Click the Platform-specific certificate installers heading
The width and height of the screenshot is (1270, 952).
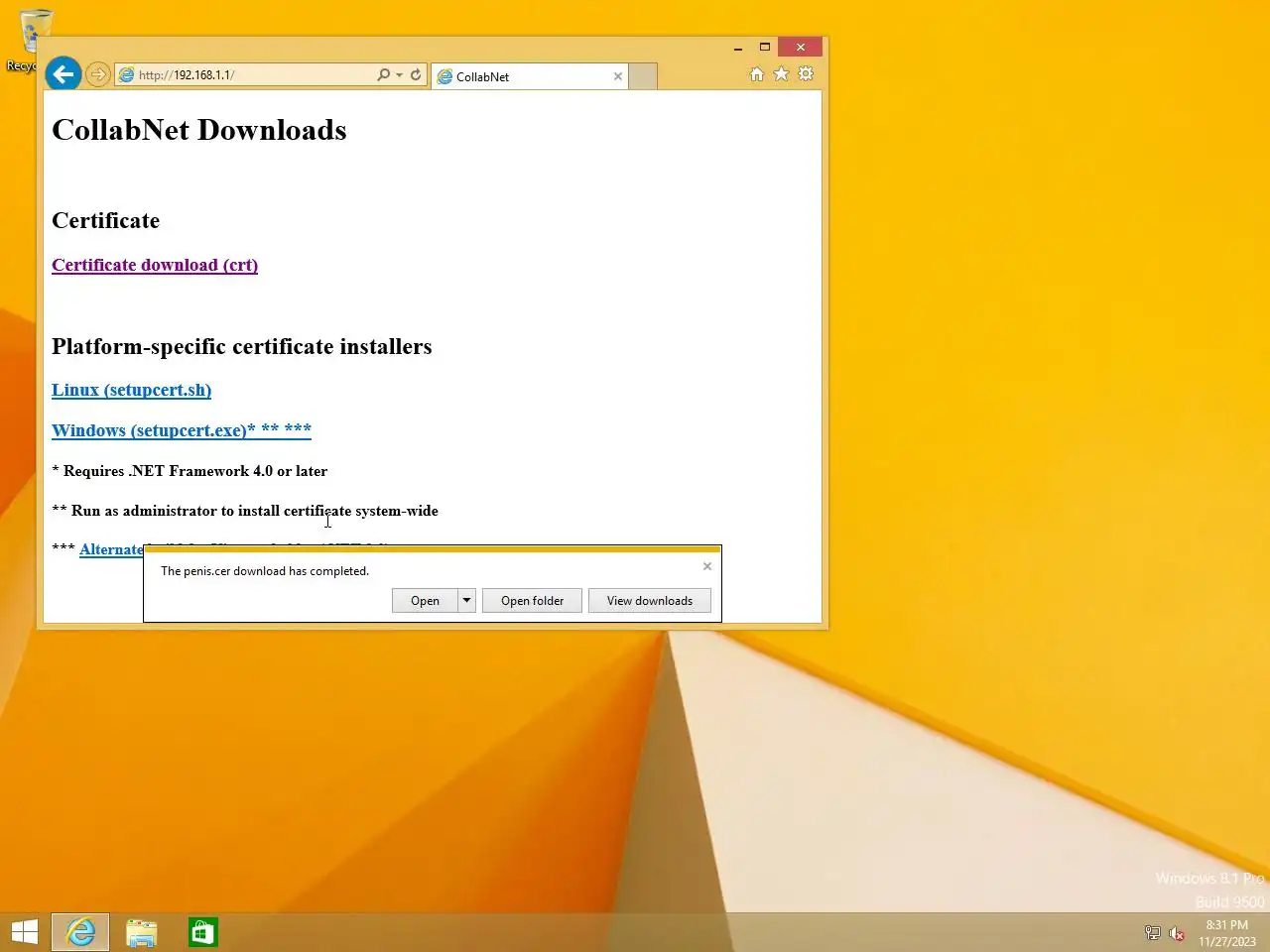coord(242,346)
